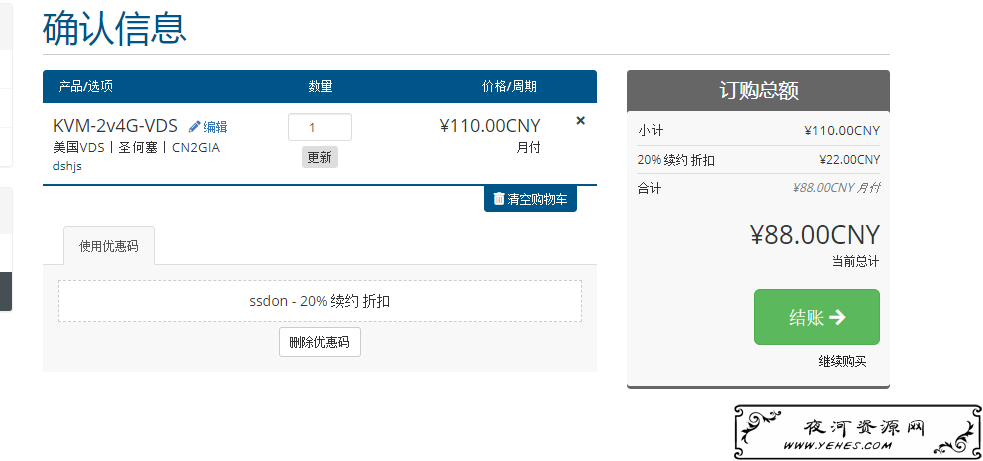The height and width of the screenshot is (461, 983).
Task: Click the applied ssdon promo code box
Action: click(320, 301)
